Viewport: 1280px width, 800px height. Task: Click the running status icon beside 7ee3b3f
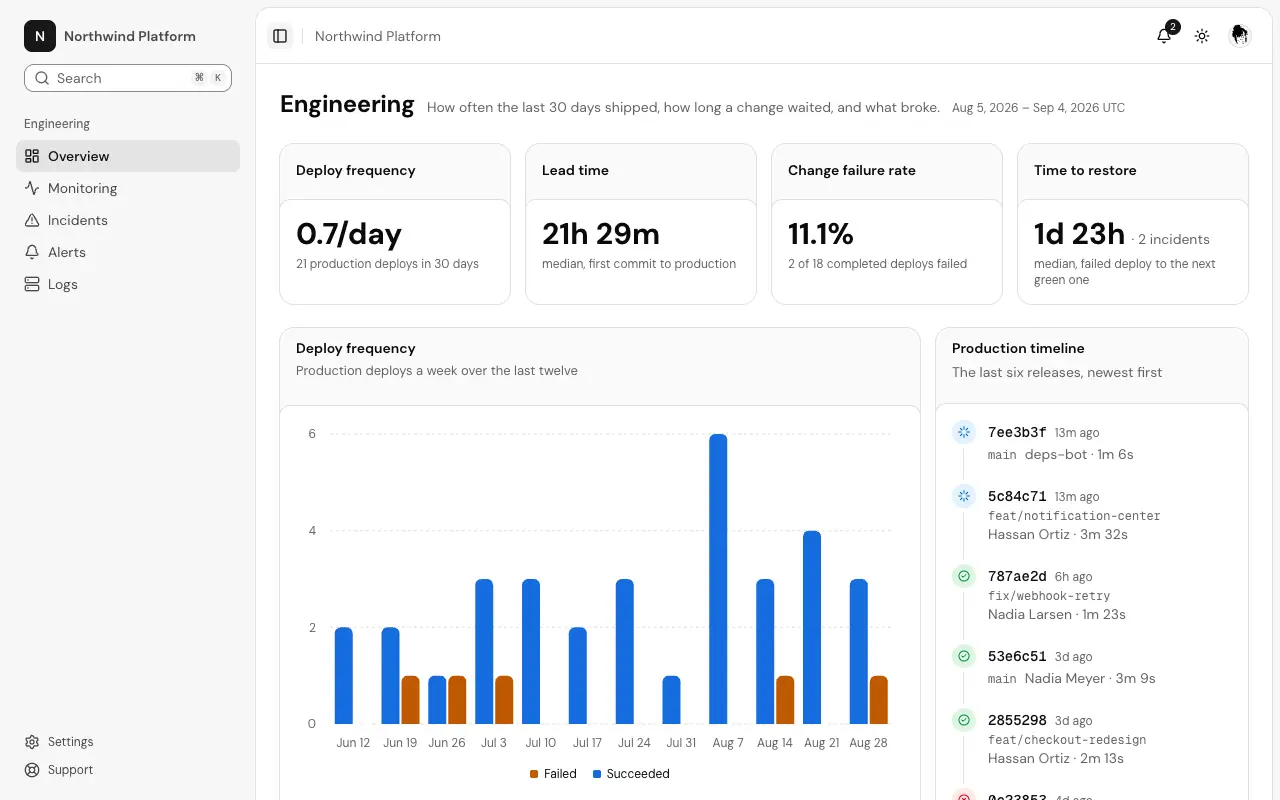pyautogui.click(x=964, y=432)
